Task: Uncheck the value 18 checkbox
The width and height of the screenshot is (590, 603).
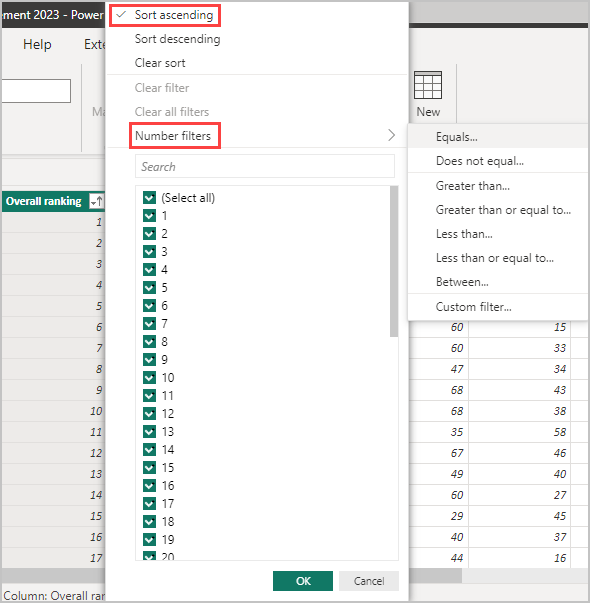Action: (x=149, y=521)
